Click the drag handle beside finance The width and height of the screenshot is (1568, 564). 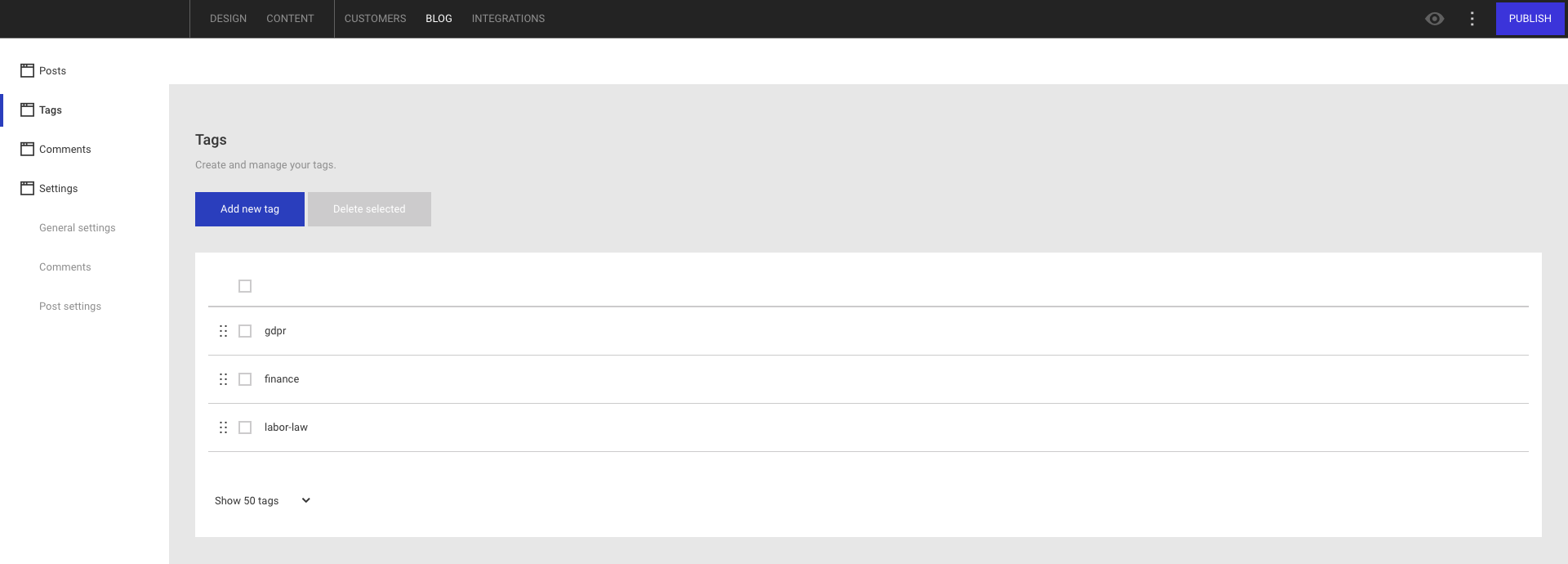point(224,379)
